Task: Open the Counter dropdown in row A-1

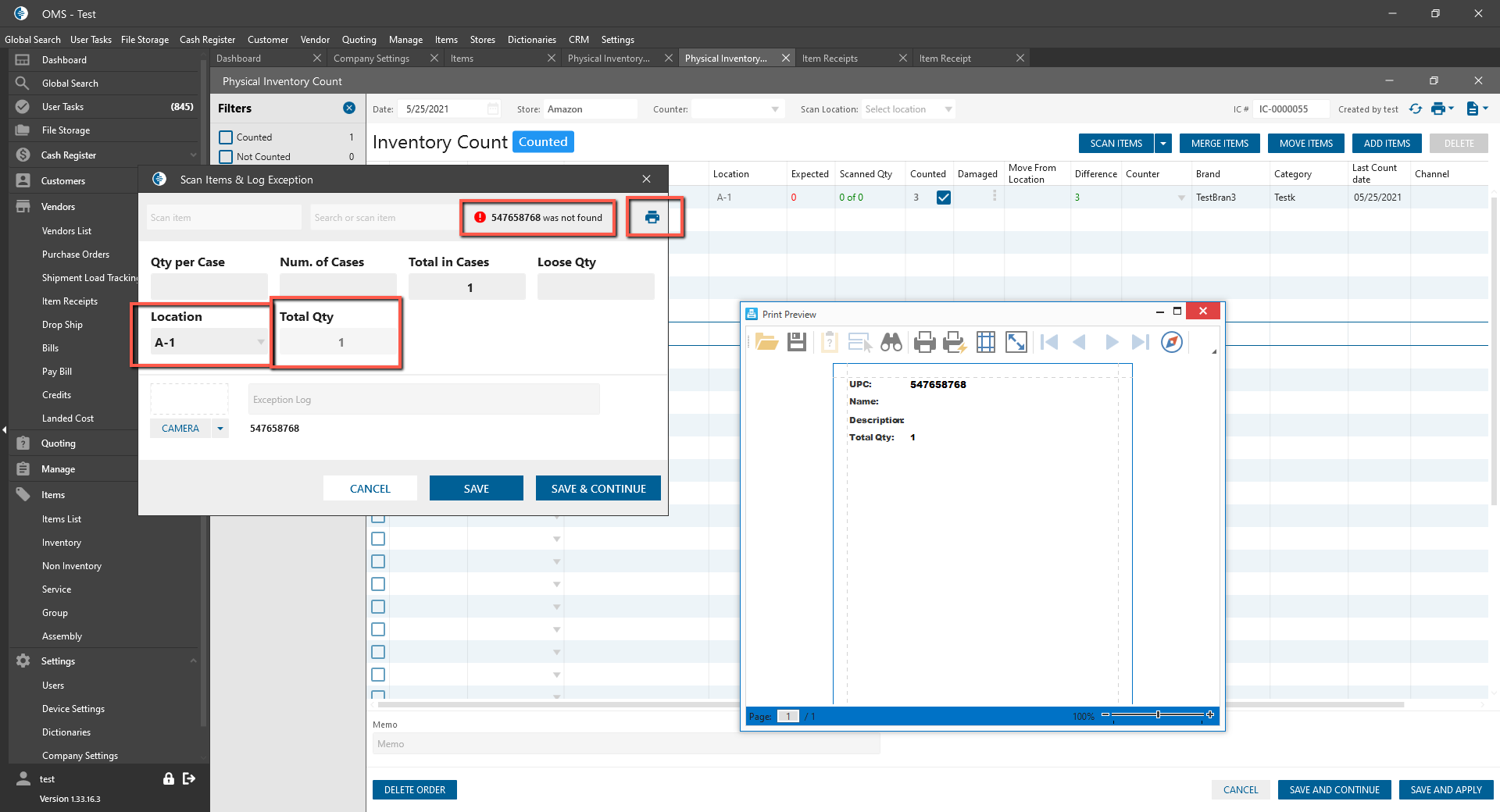Action: click(1181, 198)
